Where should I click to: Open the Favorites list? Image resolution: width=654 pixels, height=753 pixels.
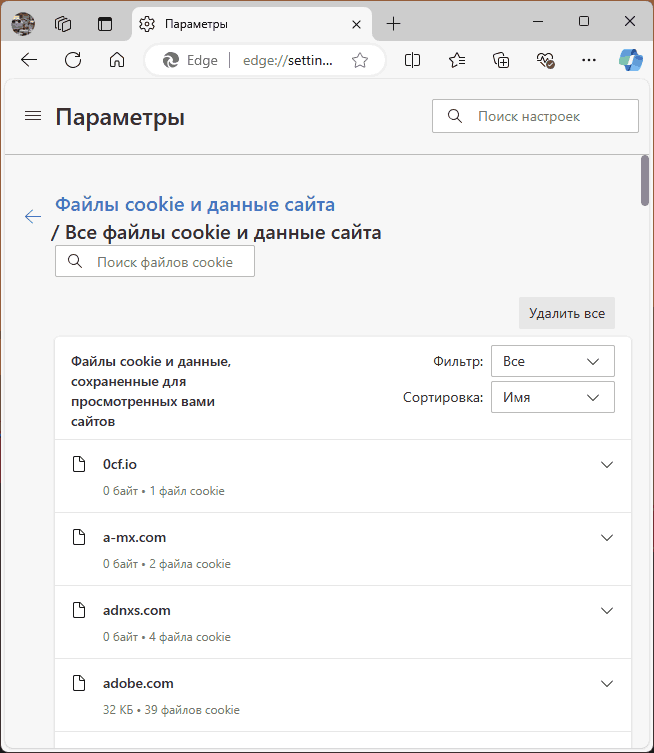457,60
